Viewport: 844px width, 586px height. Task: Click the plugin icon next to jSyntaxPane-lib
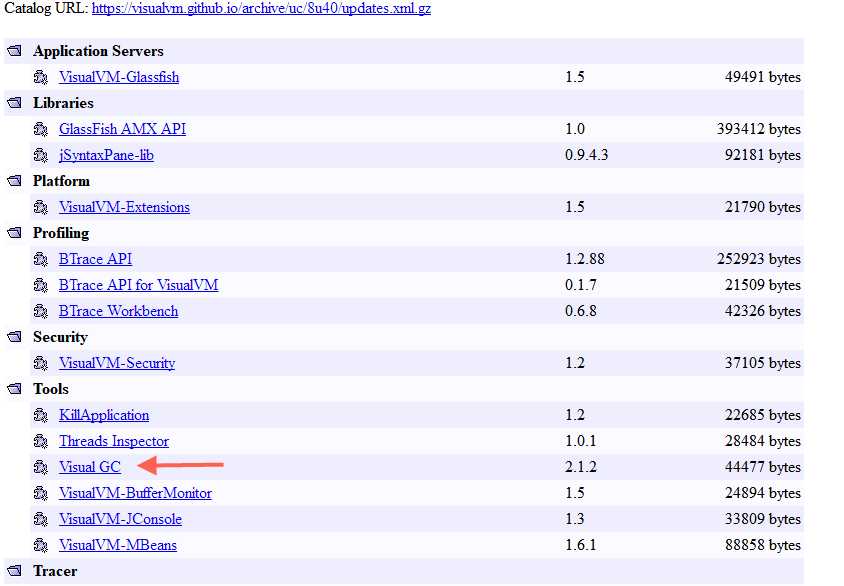pos(40,156)
